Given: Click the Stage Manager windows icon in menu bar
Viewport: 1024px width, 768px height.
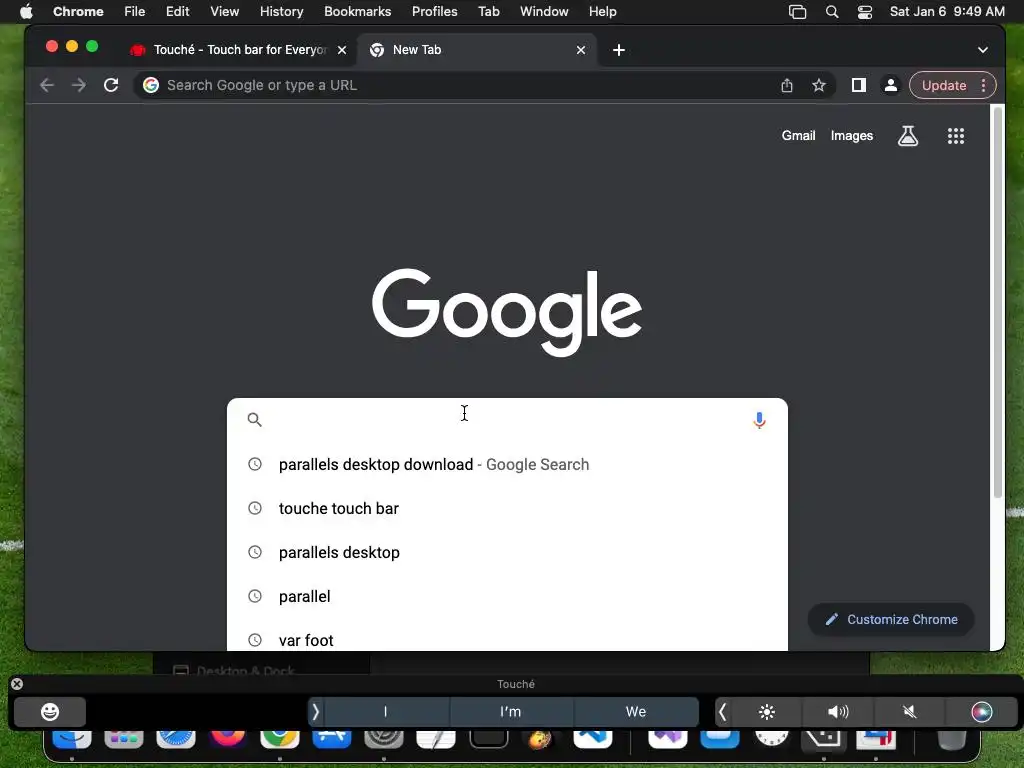Looking at the screenshot, I should [797, 12].
